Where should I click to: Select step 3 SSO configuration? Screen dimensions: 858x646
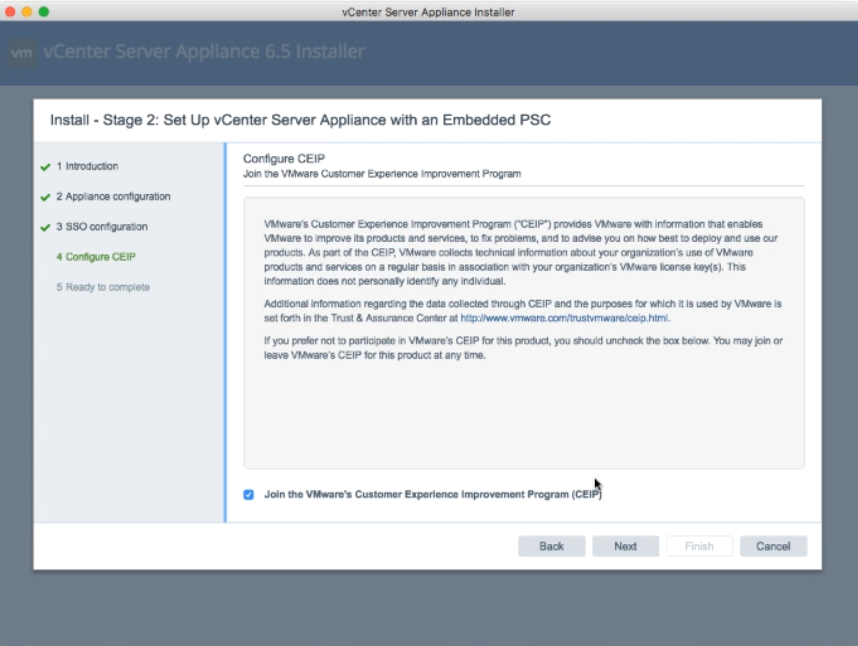coord(102,226)
